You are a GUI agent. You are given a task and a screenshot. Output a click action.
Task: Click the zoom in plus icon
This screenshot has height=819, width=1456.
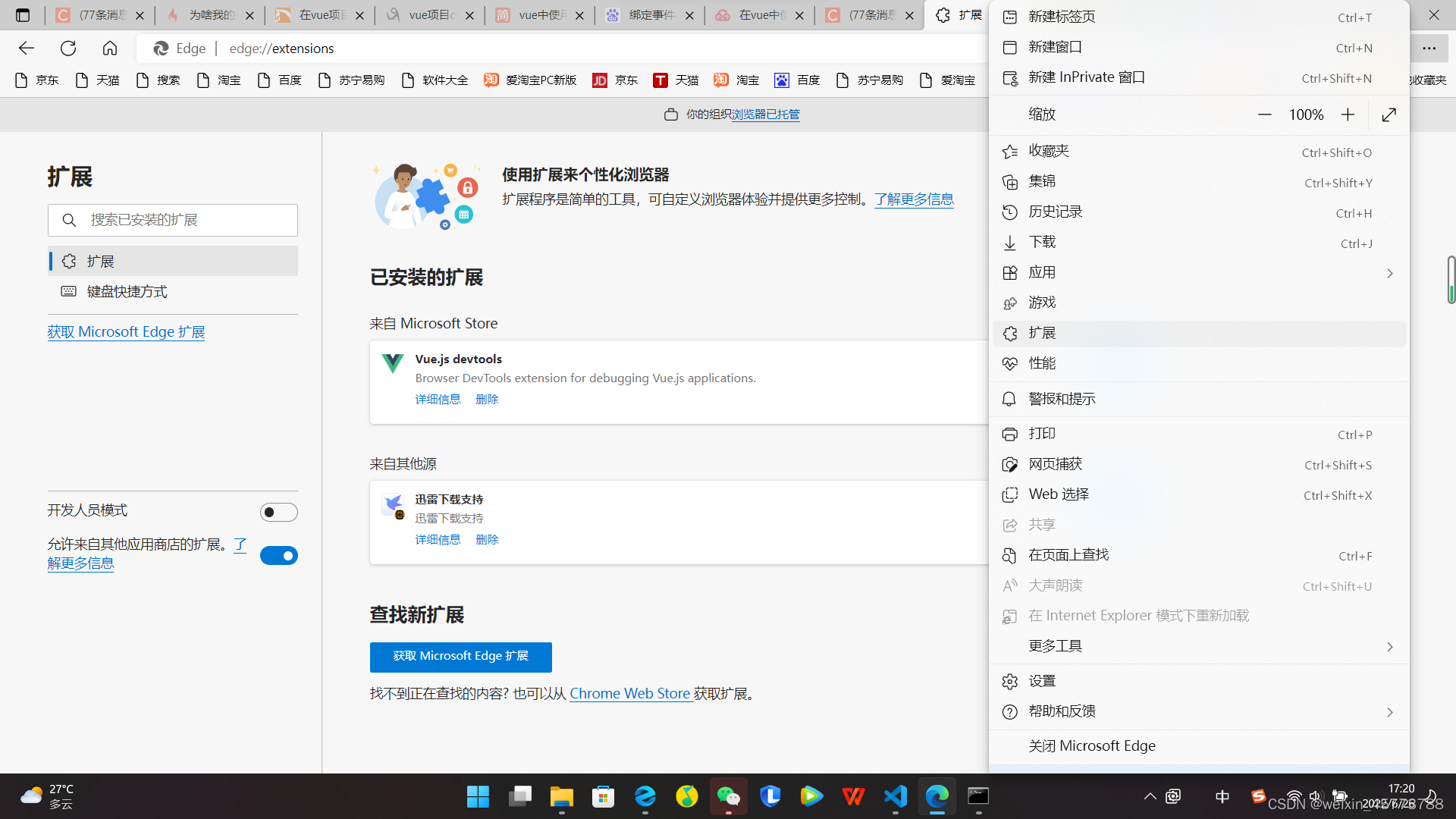coord(1348,115)
